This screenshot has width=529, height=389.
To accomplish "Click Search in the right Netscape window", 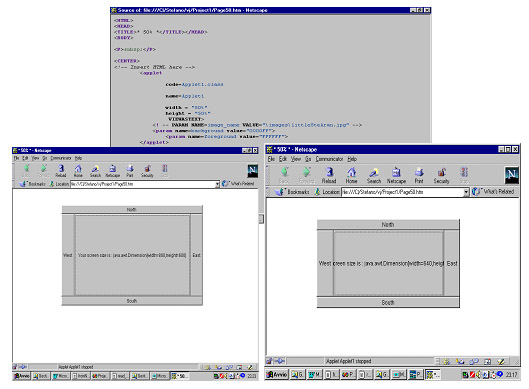I will coord(374,176).
